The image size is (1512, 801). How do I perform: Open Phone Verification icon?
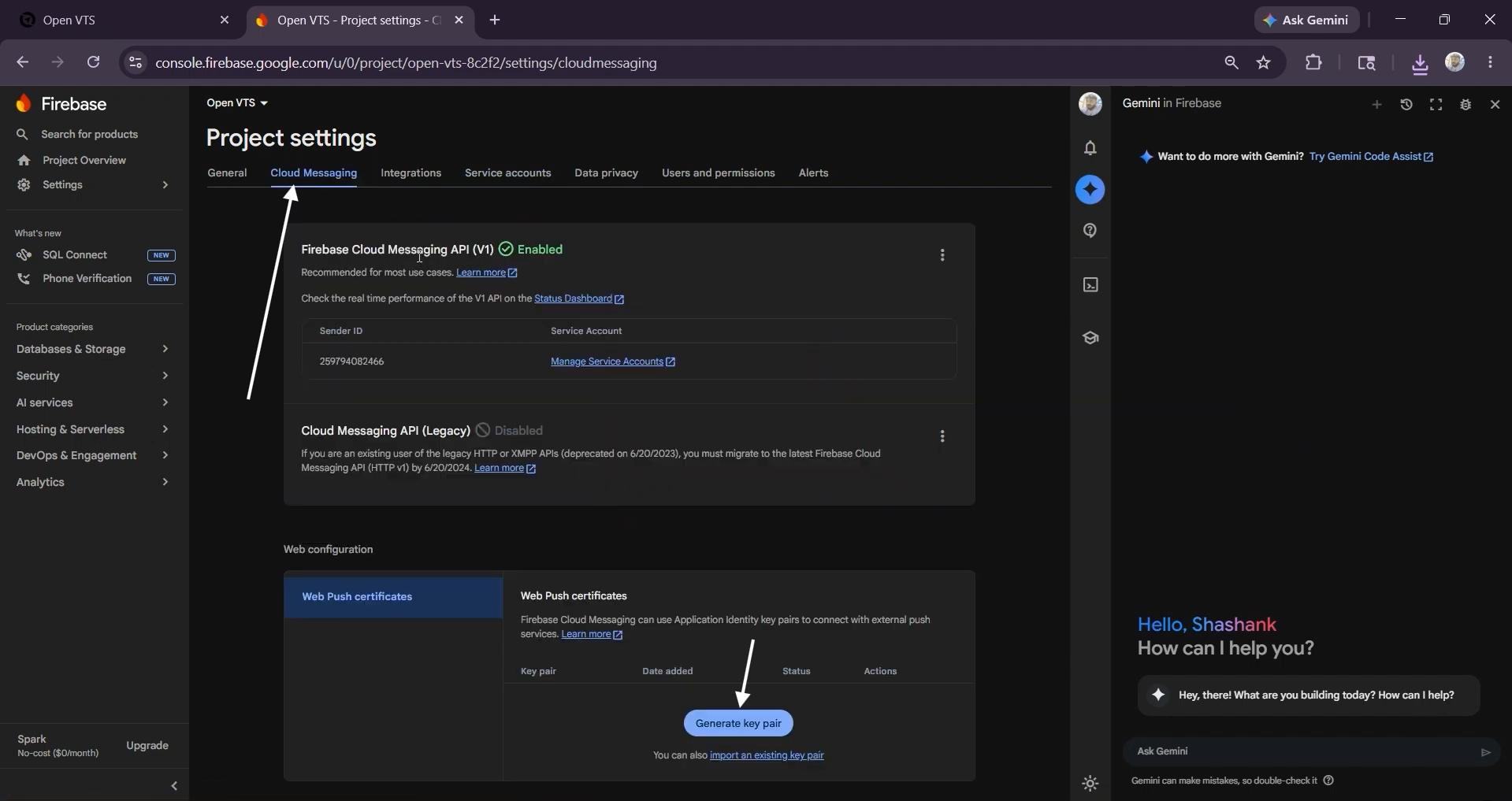tap(24, 279)
